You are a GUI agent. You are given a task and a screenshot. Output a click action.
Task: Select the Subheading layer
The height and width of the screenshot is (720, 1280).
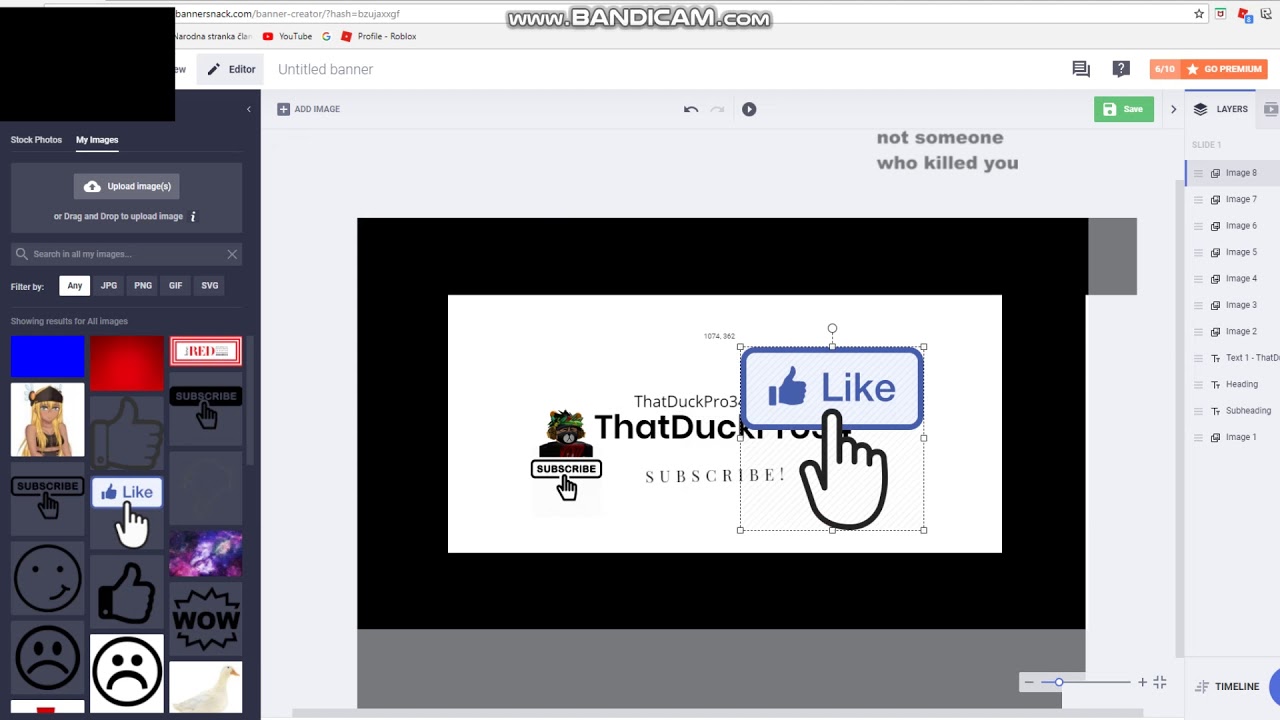coord(1232,410)
